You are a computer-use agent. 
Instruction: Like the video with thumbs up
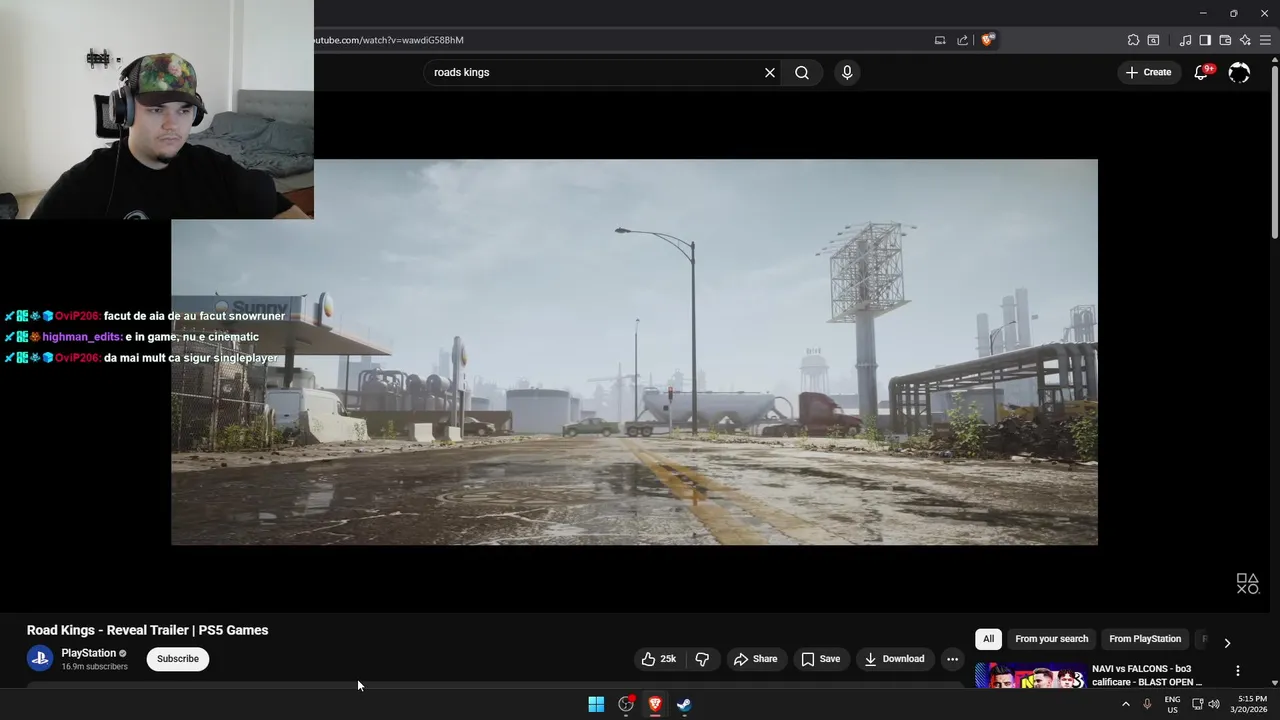659,659
